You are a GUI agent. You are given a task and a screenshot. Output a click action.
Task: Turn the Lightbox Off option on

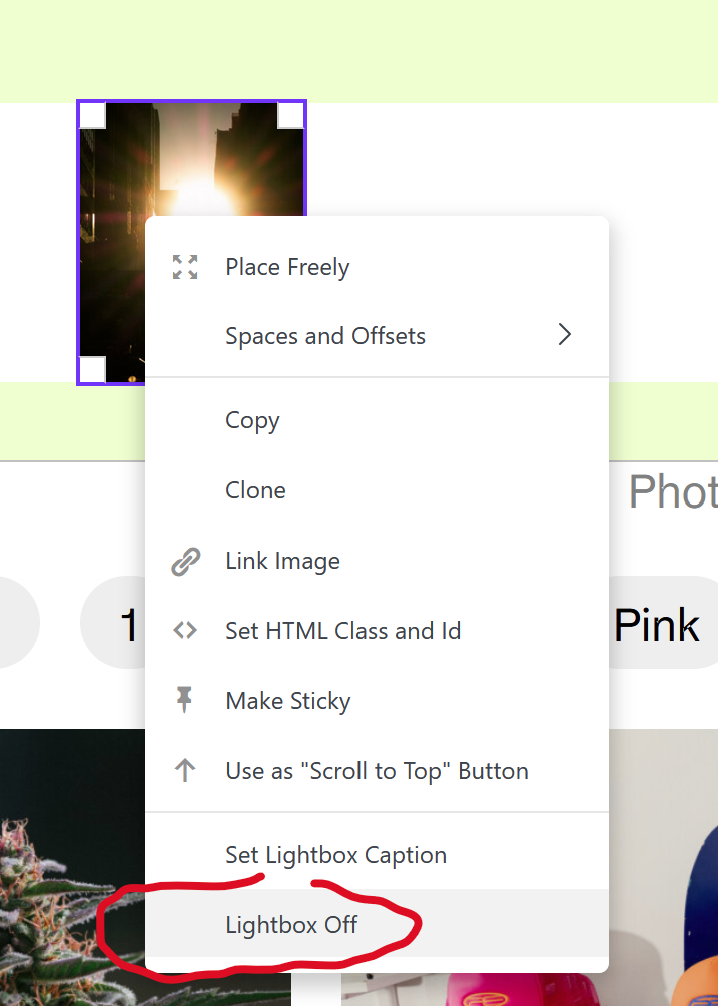coord(291,925)
